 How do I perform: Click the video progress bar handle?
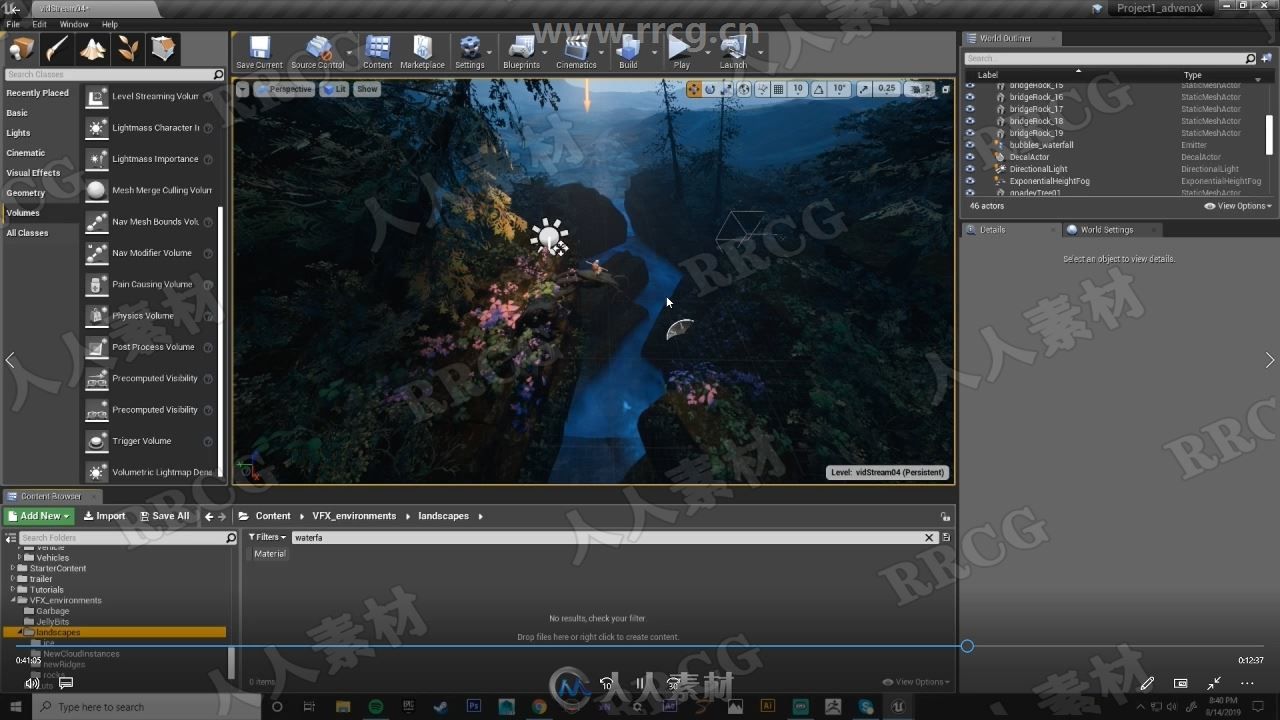tap(967, 646)
